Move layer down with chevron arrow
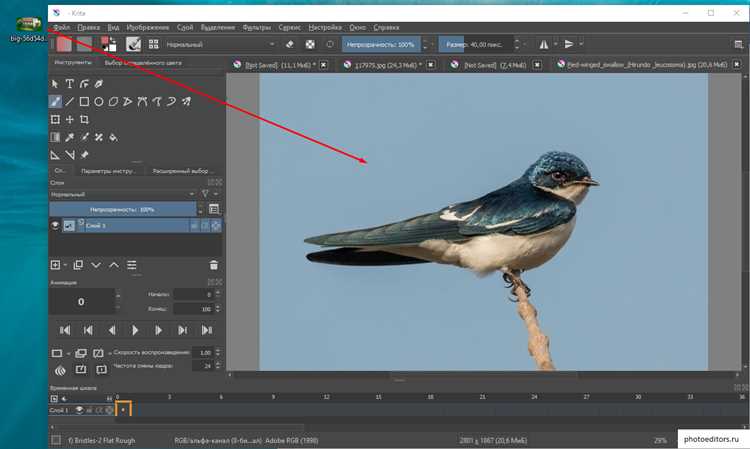 (x=96, y=265)
